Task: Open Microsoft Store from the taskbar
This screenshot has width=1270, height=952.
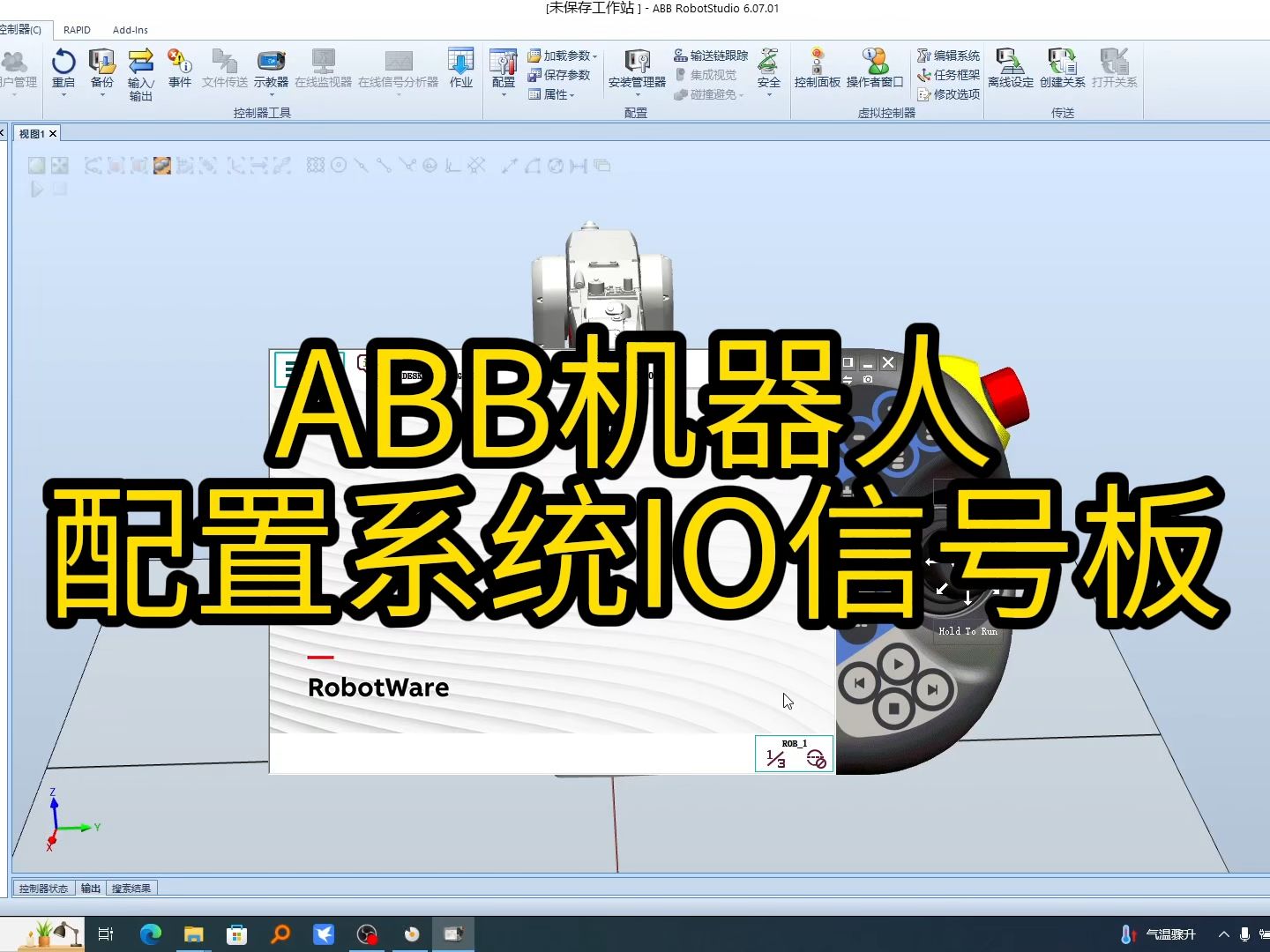Action: (237, 934)
